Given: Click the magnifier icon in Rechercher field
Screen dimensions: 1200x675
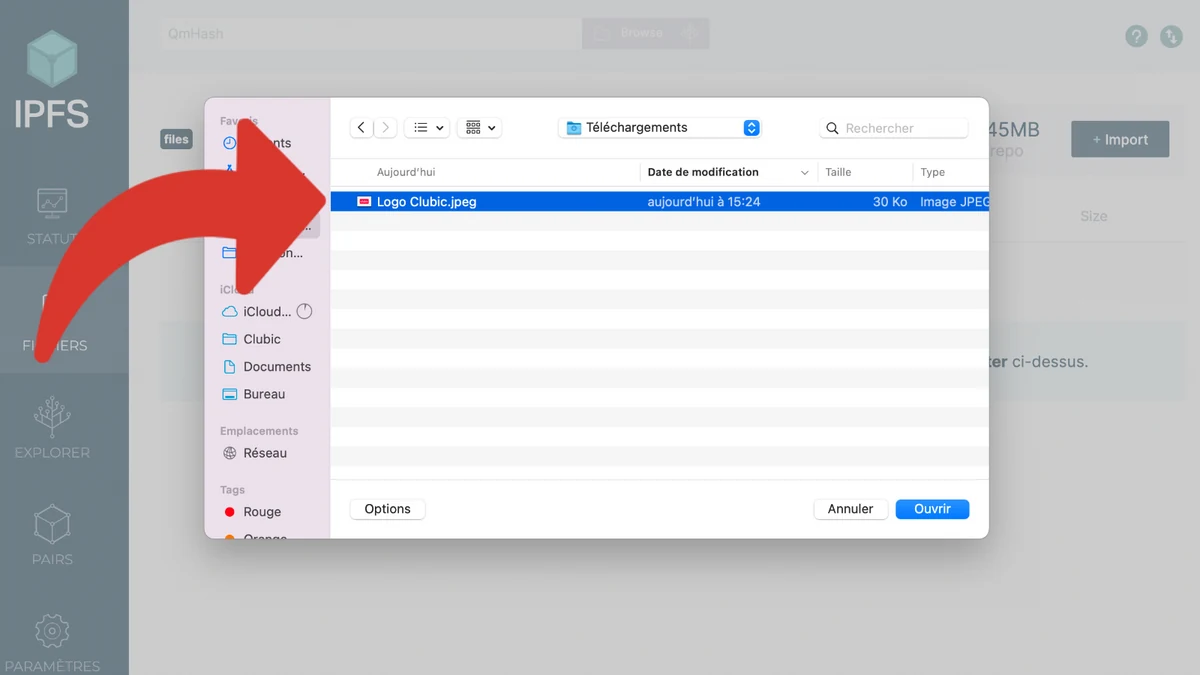Looking at the screenshot, I should click(x=833, y=128).
